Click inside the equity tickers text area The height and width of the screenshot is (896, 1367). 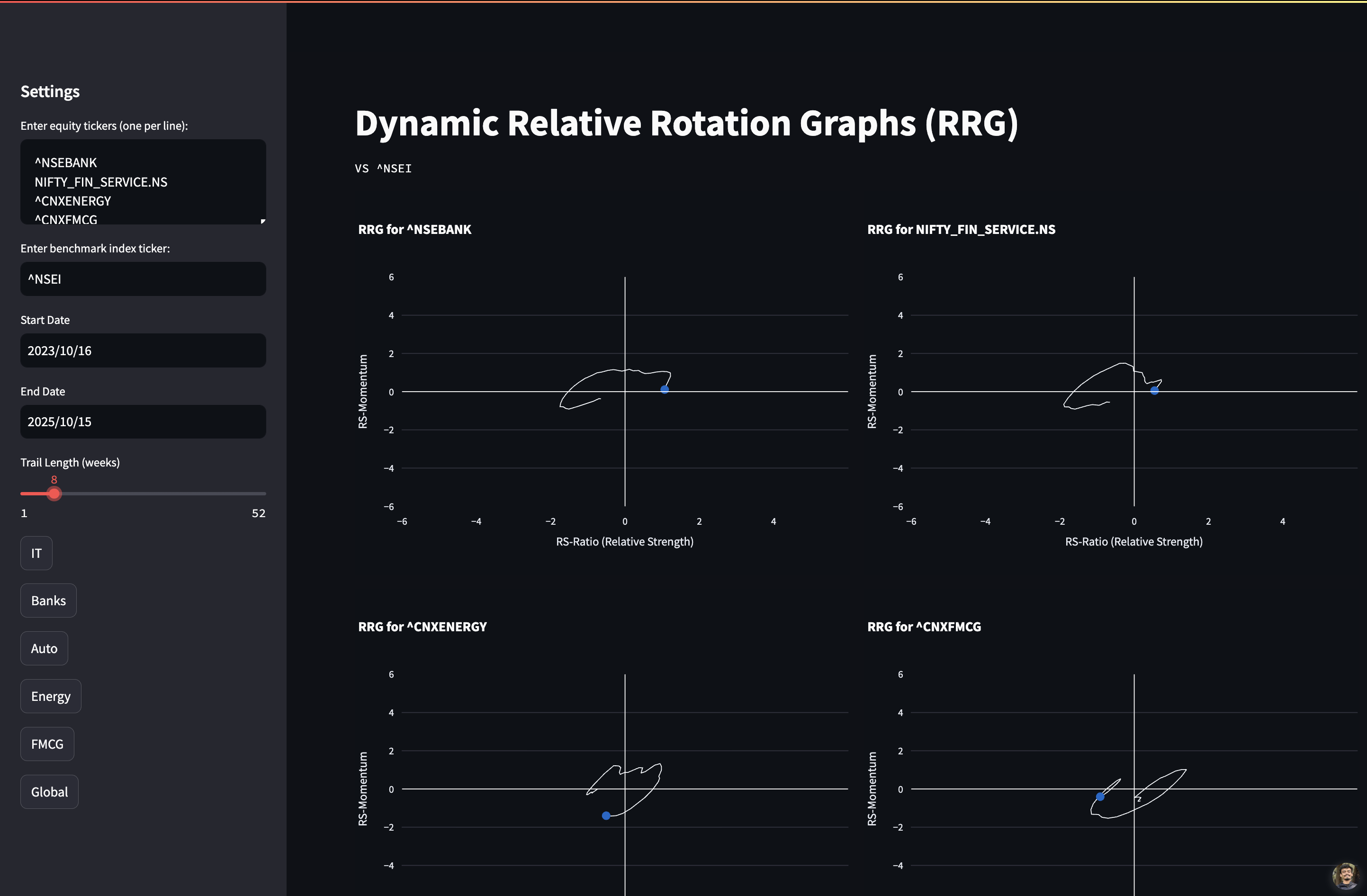[x=143, y=182]
